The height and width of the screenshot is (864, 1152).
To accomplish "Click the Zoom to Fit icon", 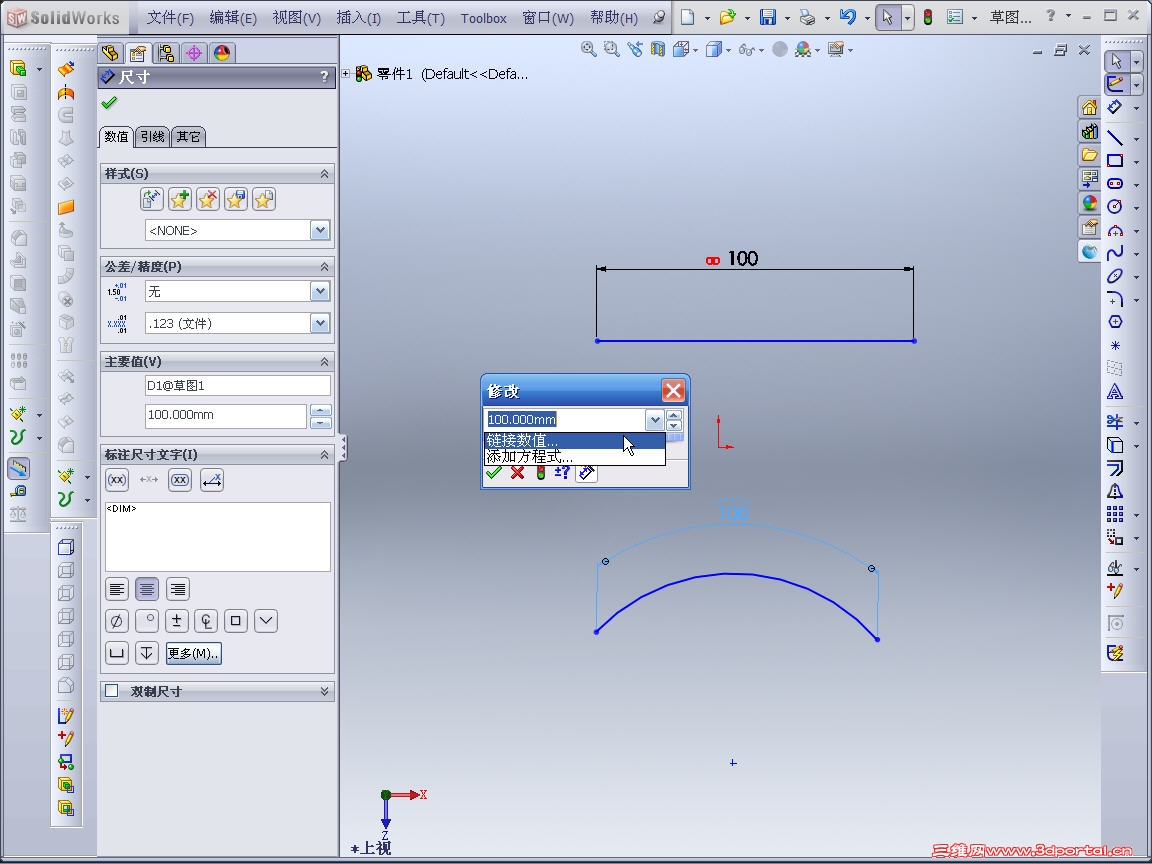I will tap(588, 49).
